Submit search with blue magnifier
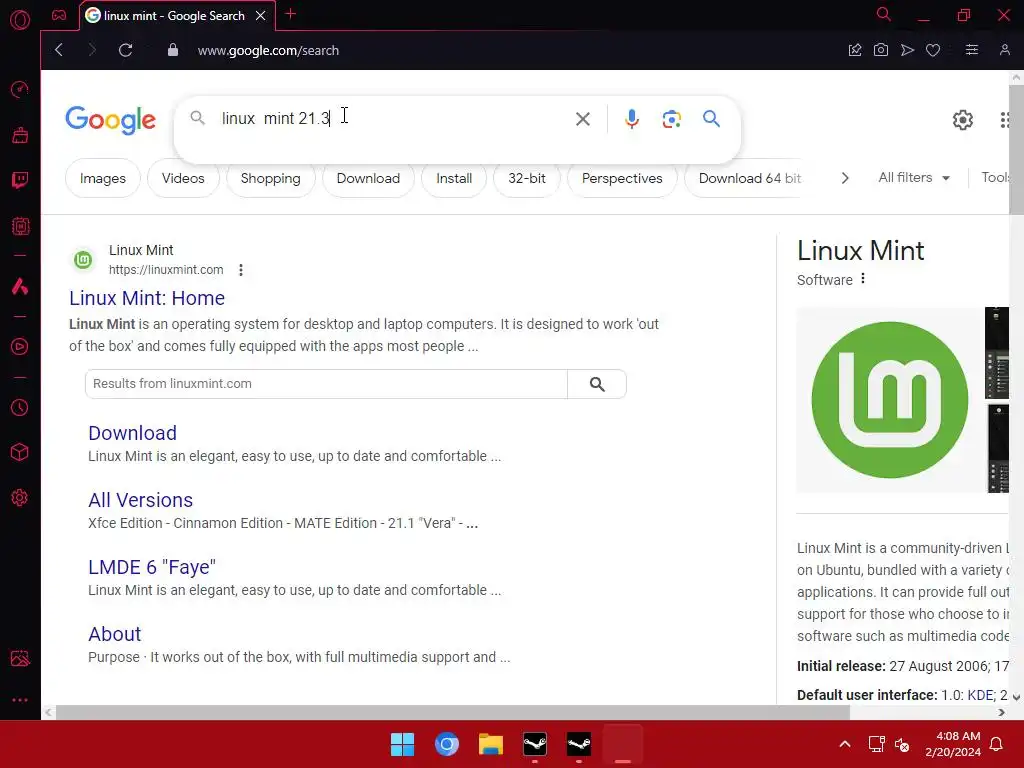This screenshot has width=1024, height=768. [711, 119]
